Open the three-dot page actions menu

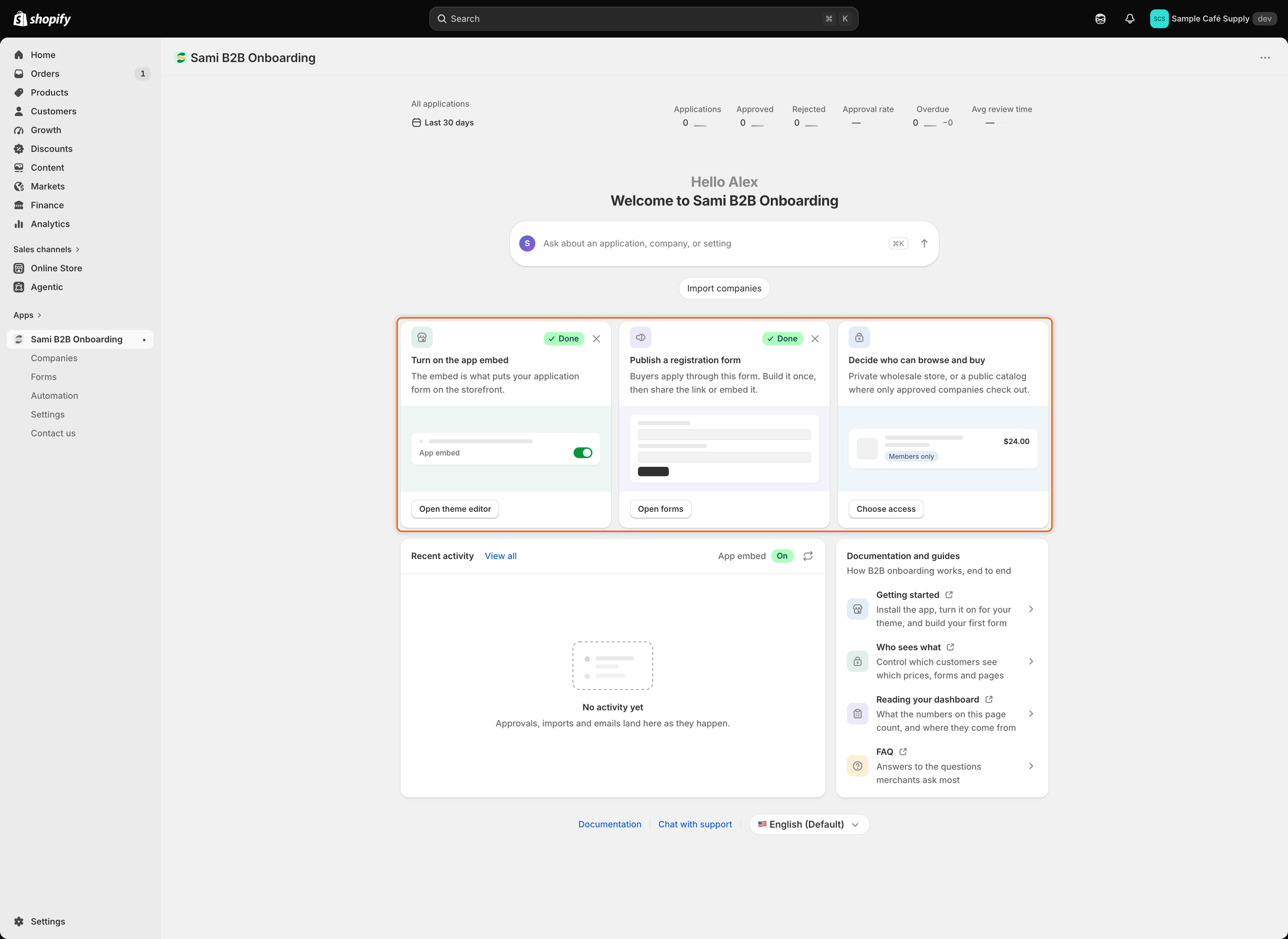coord(1265,58)
